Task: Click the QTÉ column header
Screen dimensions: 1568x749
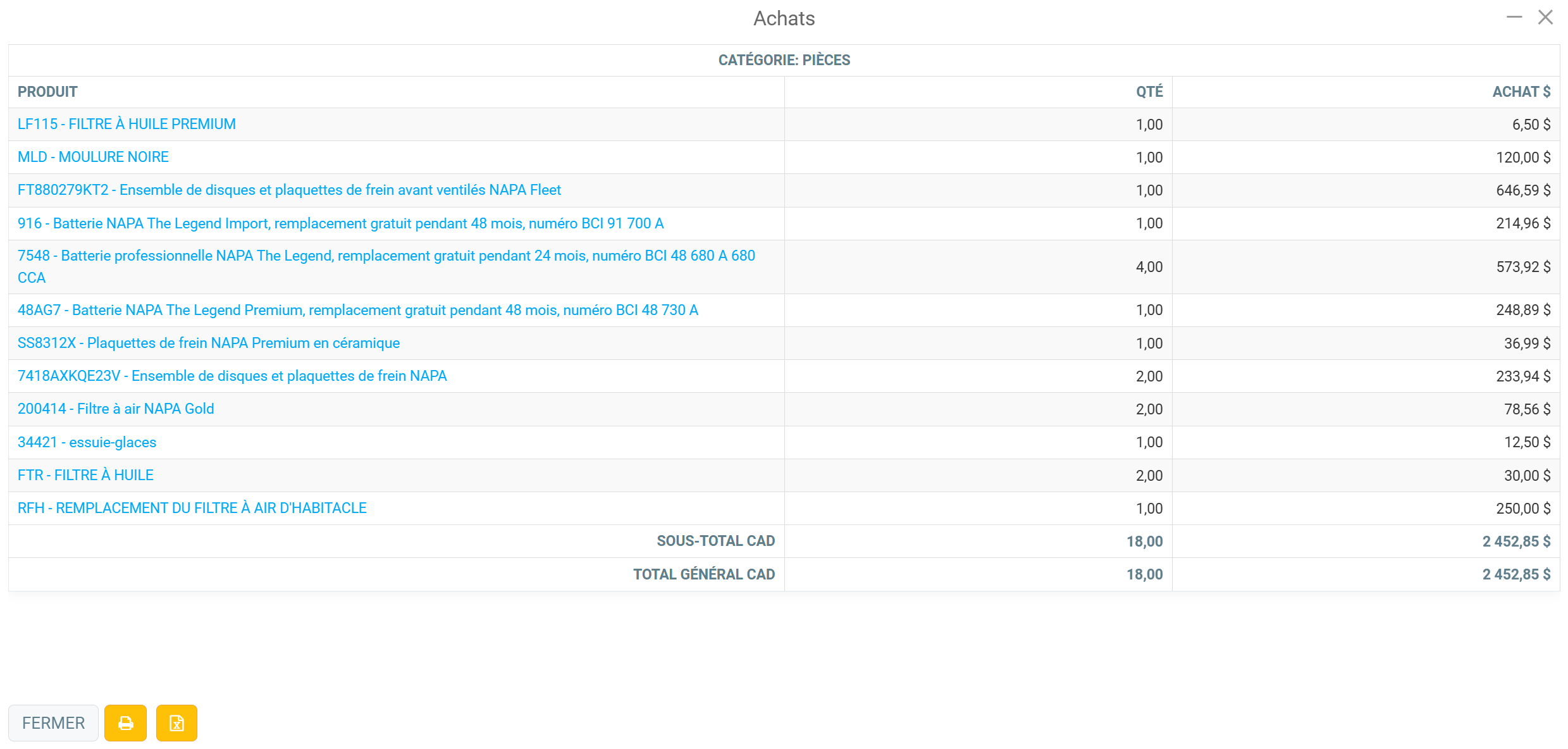Action: (x=1149, y=92)
